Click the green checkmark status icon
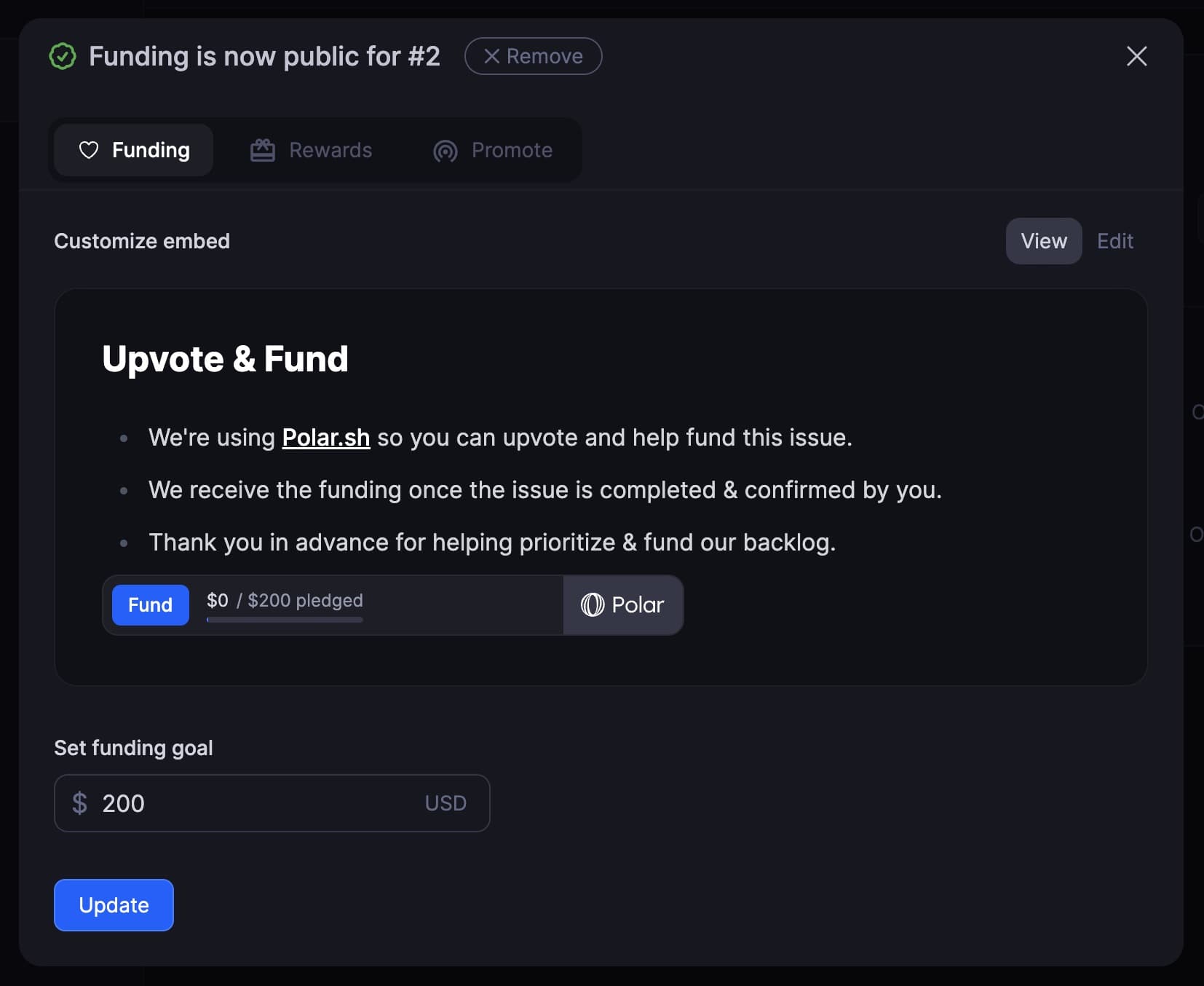1204x986 pixels. pos(63,56)
